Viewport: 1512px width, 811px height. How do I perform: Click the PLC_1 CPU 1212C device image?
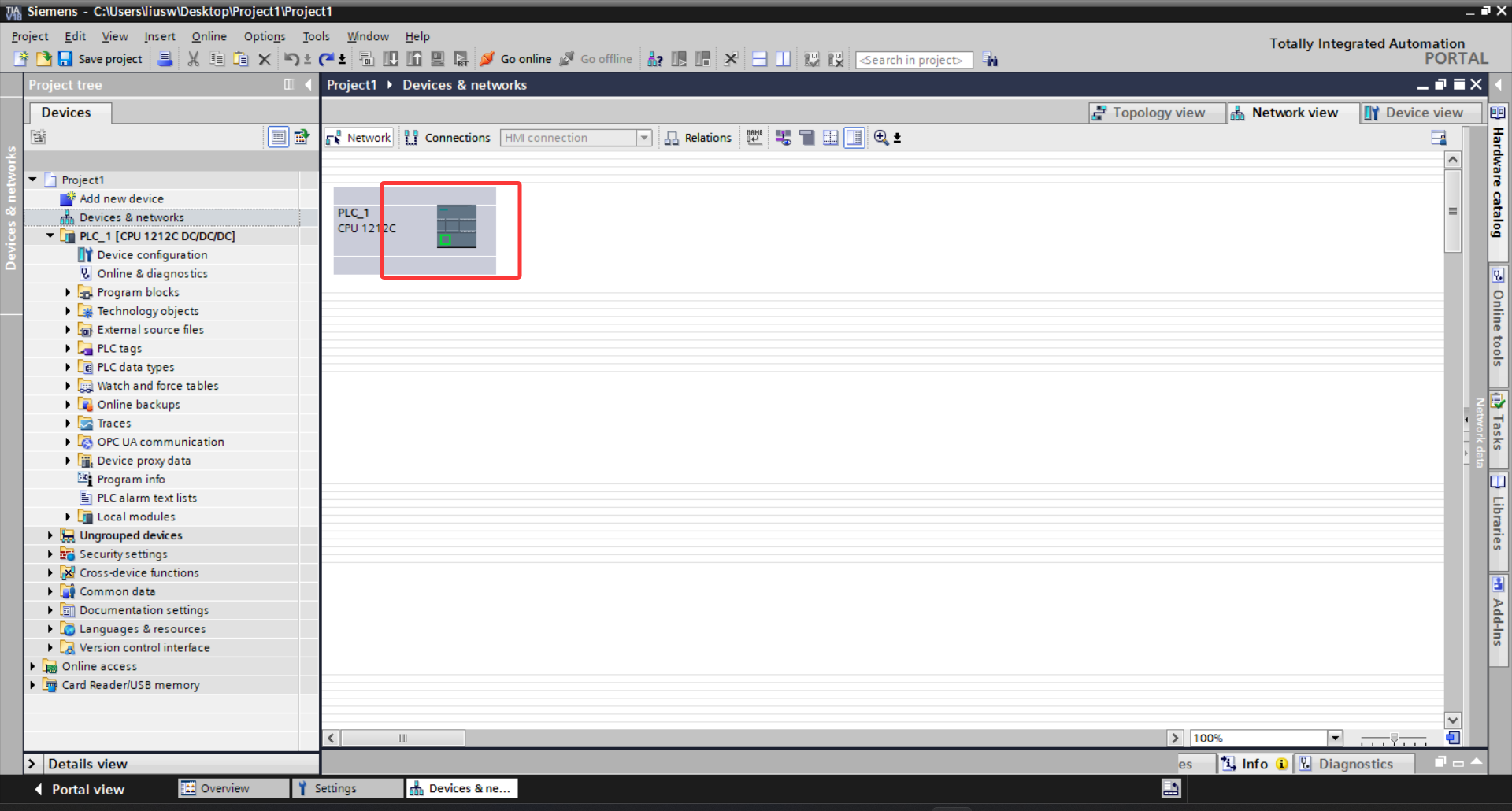pos(457,226)
